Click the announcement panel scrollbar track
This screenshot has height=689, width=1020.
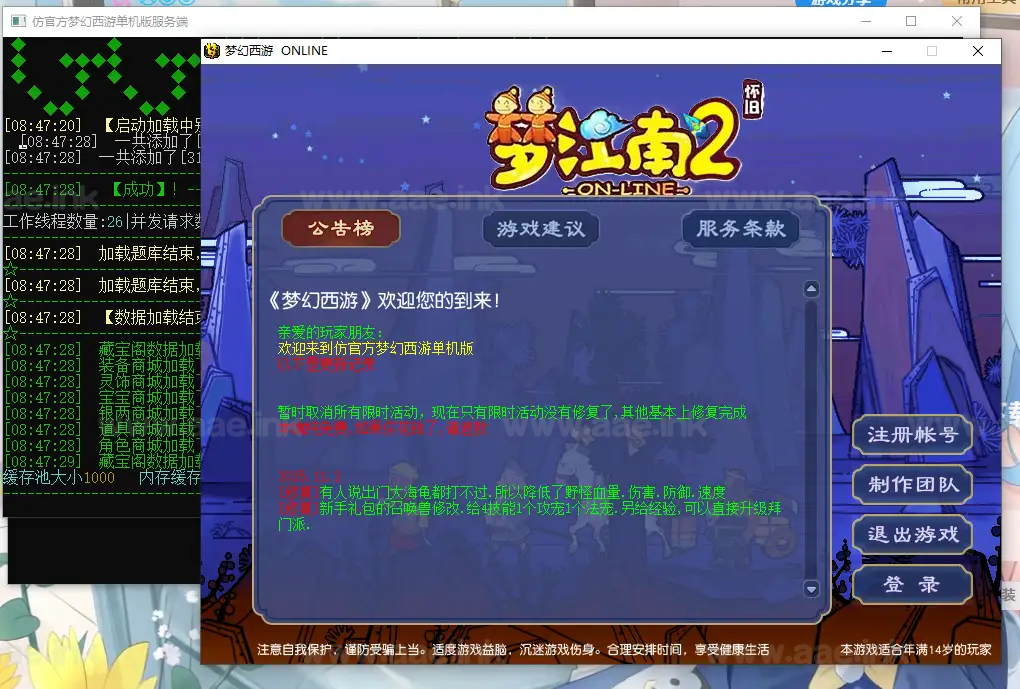tap(811, 440)
